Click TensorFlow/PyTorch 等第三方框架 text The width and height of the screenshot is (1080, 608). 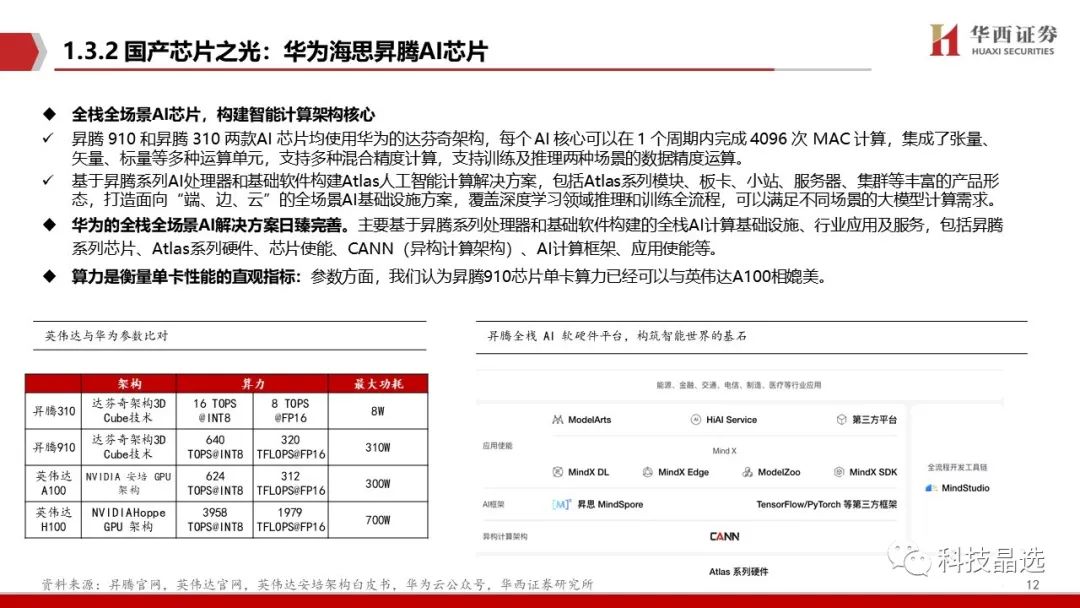(827, 504)
